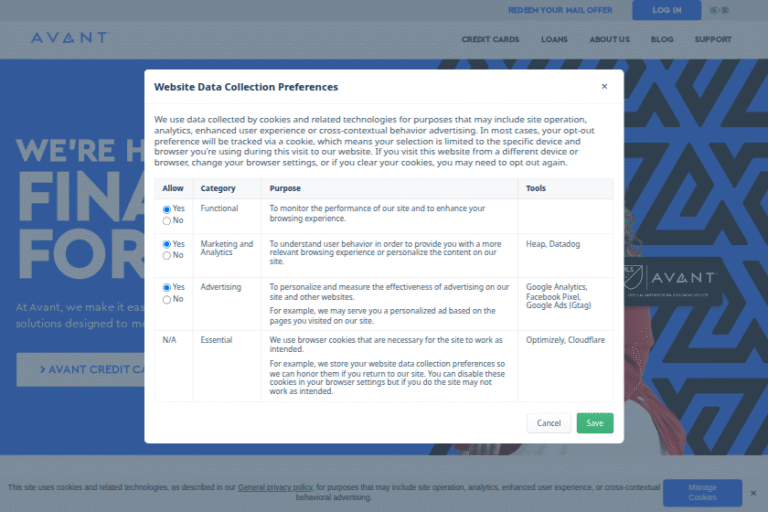The height and width of the screenshot is (512, 768).
Task: Select Yes for Functional cookies
Action: [x=167, y=209]
